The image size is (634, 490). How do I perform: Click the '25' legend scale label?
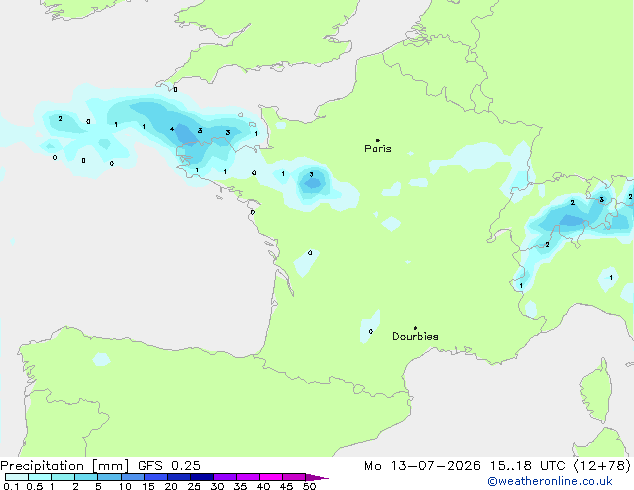pos(194,486)
